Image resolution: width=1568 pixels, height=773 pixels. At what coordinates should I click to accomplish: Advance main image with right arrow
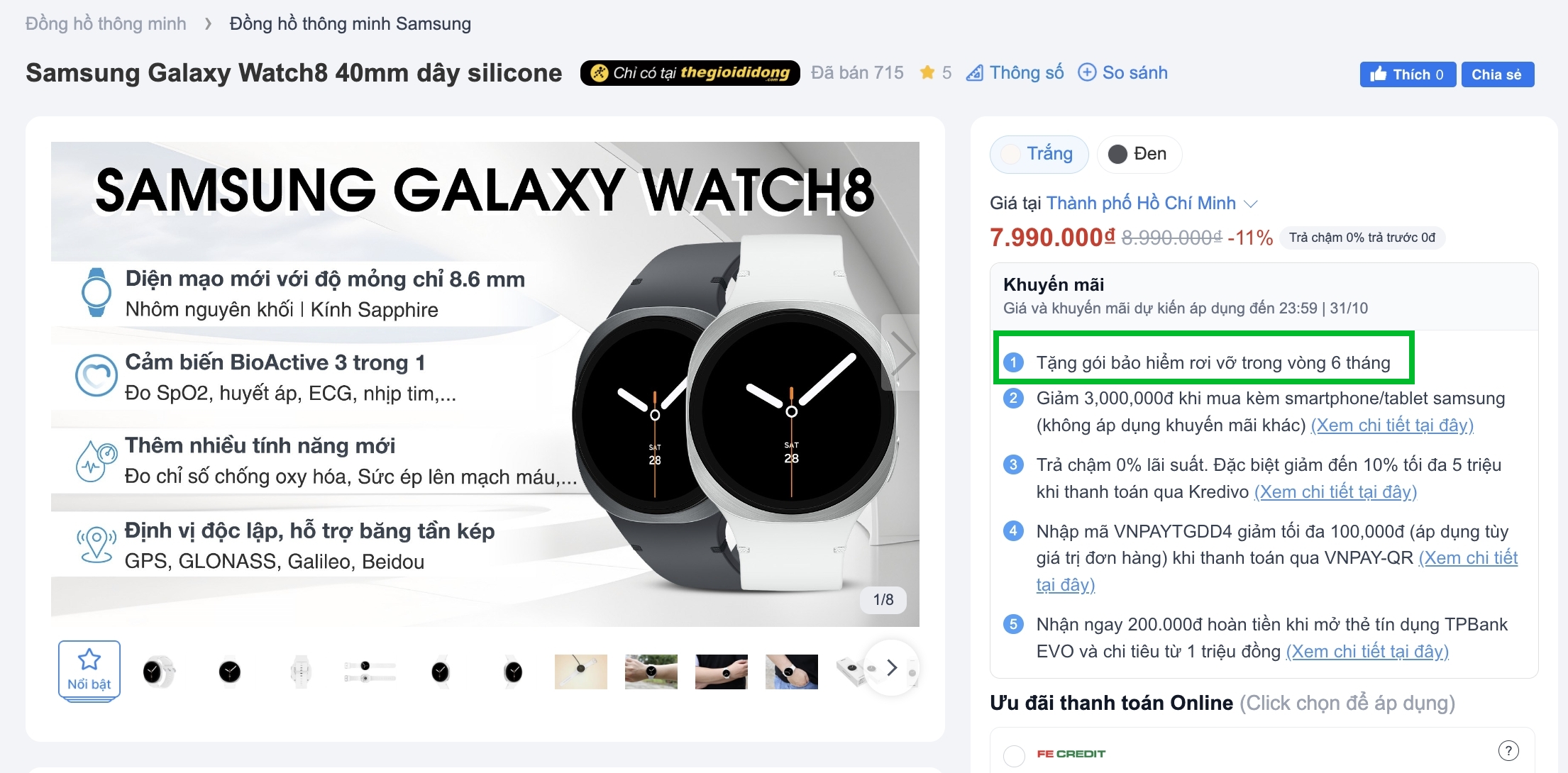point(901,352)
